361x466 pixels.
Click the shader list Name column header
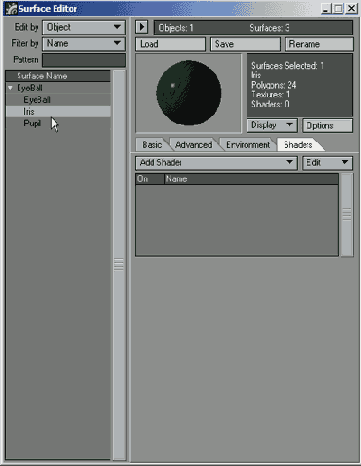click(x=251, y=179)
